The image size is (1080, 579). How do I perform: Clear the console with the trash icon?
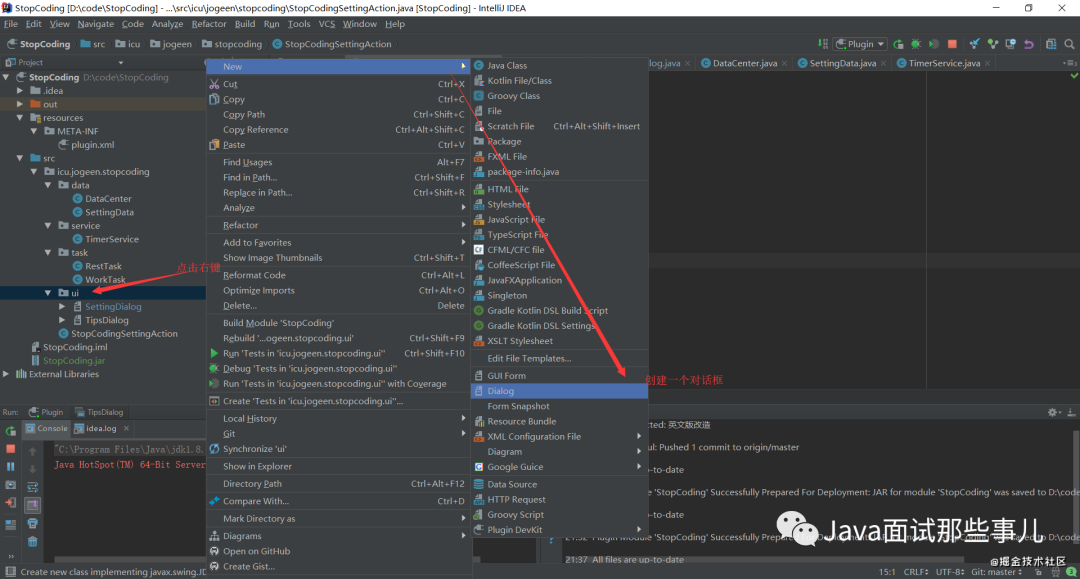click(x=32, y=542)
